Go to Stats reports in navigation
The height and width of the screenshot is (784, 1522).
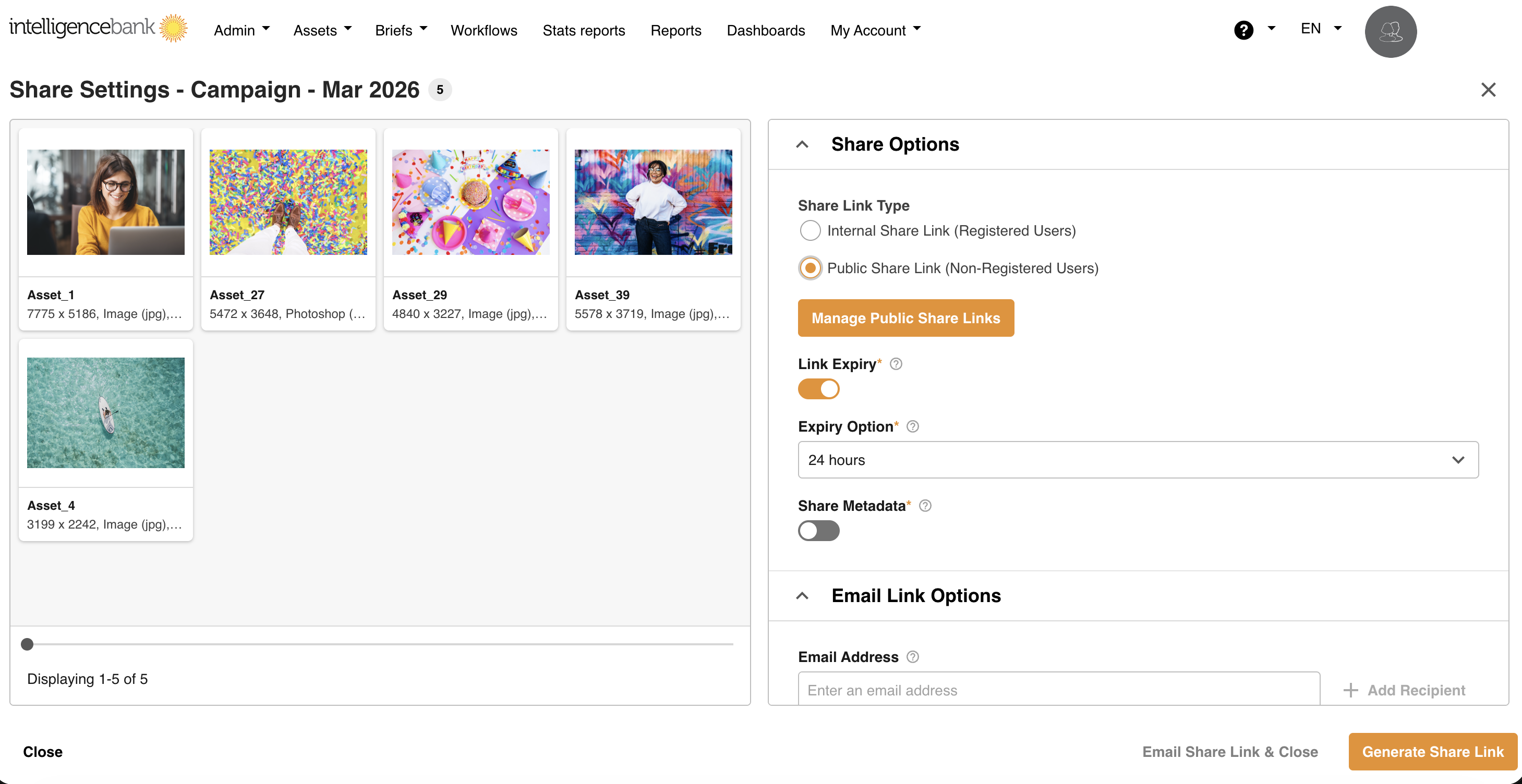tap(583, 30)
